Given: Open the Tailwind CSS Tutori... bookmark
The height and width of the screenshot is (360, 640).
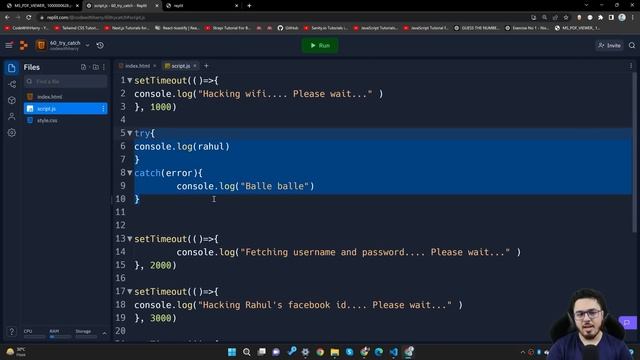Looking at the screenshot, I should 76,28.
